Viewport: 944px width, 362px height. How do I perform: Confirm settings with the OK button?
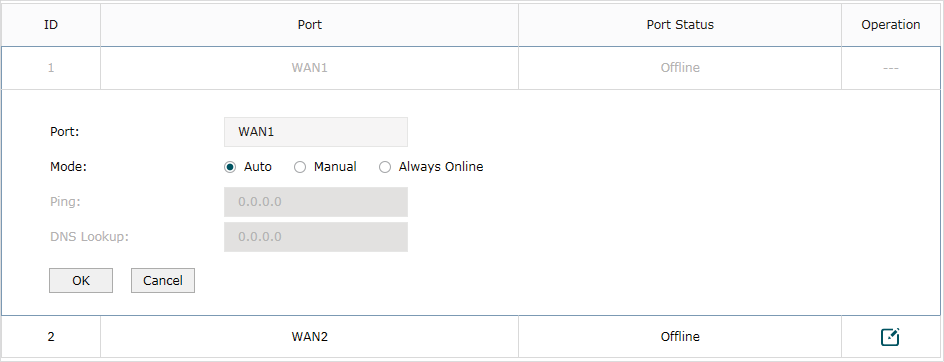81,281
